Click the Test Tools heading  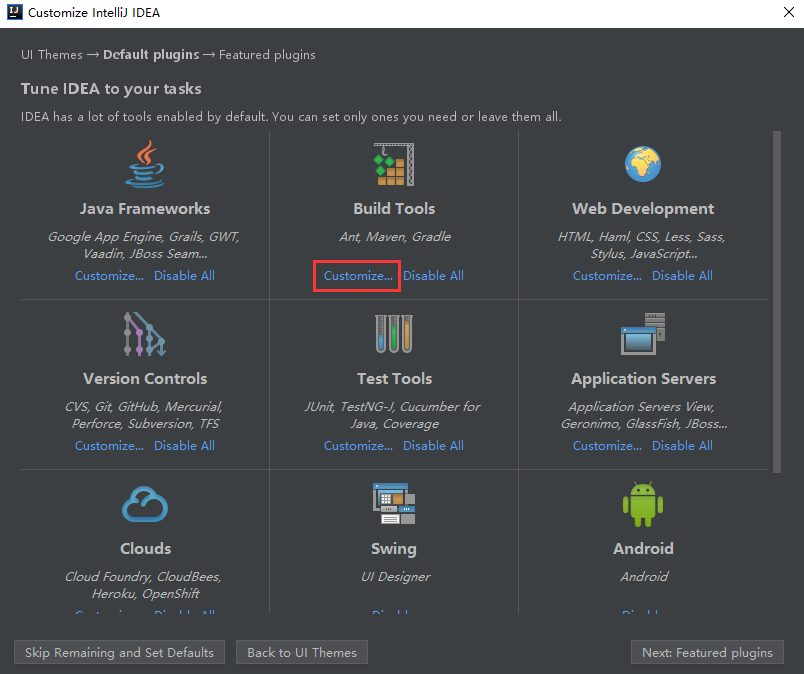pos(394,379)
